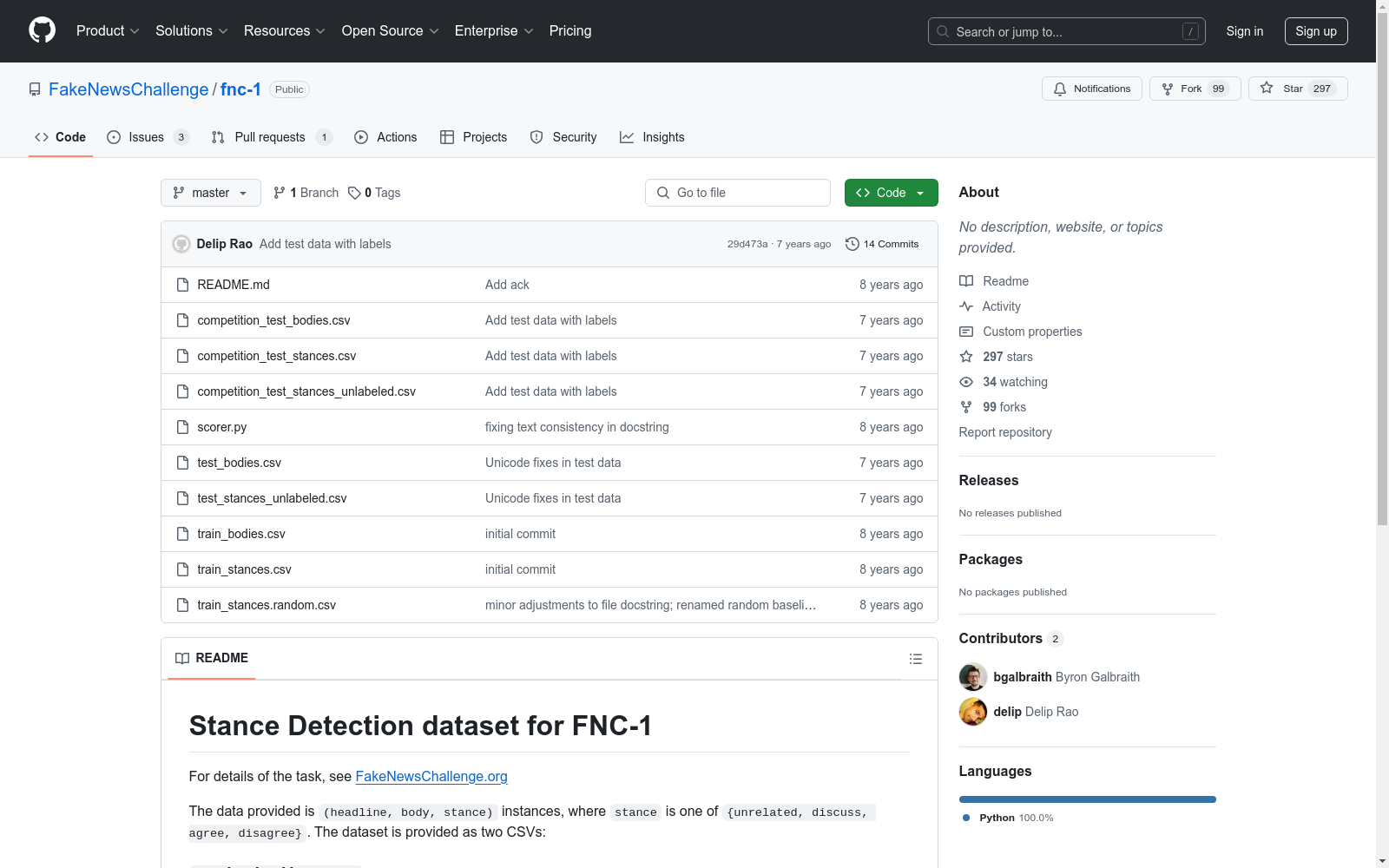Click the commit history clock icon

tap(852, 244)
